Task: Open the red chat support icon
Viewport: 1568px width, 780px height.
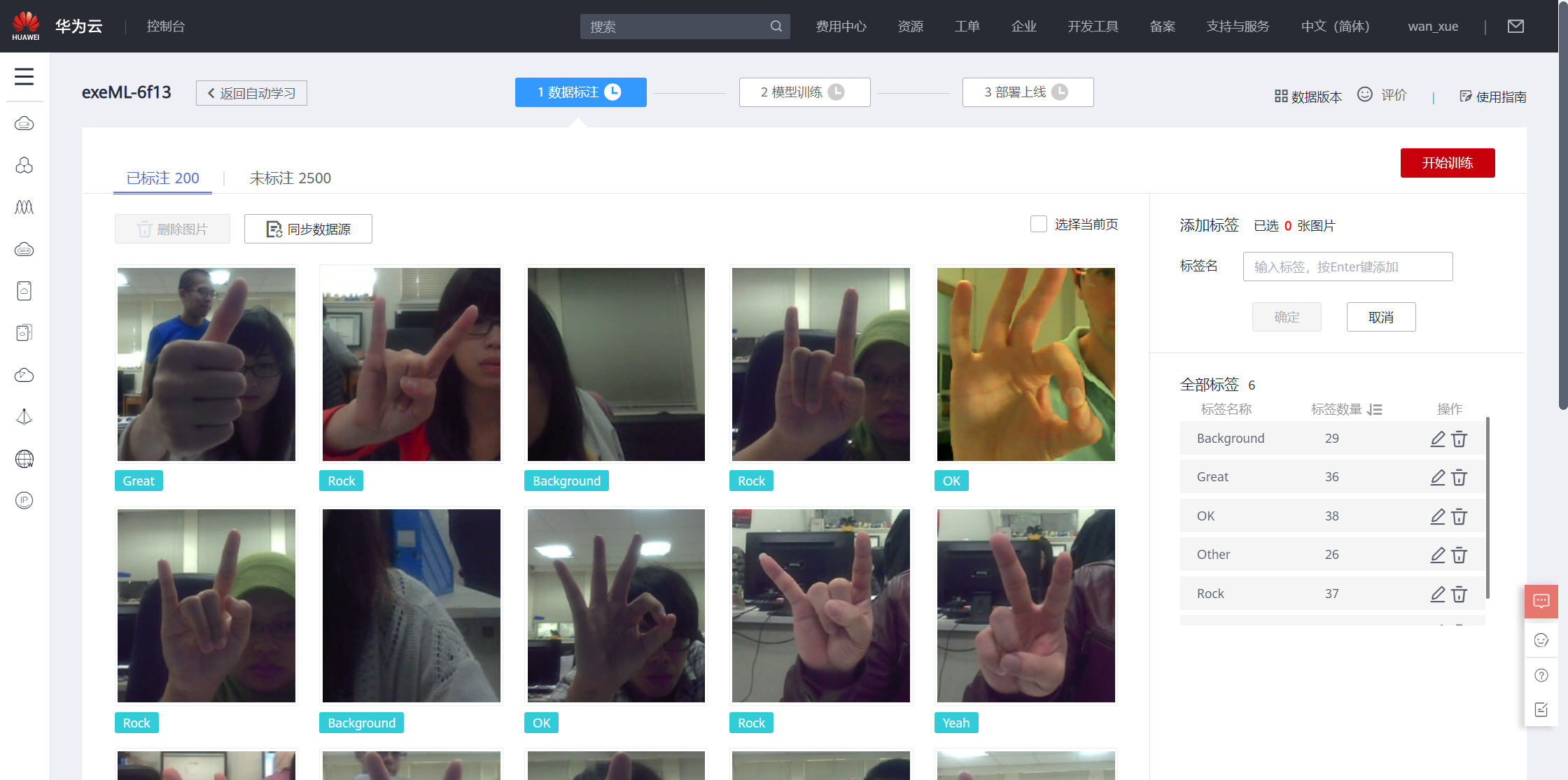Action: 1541,601
